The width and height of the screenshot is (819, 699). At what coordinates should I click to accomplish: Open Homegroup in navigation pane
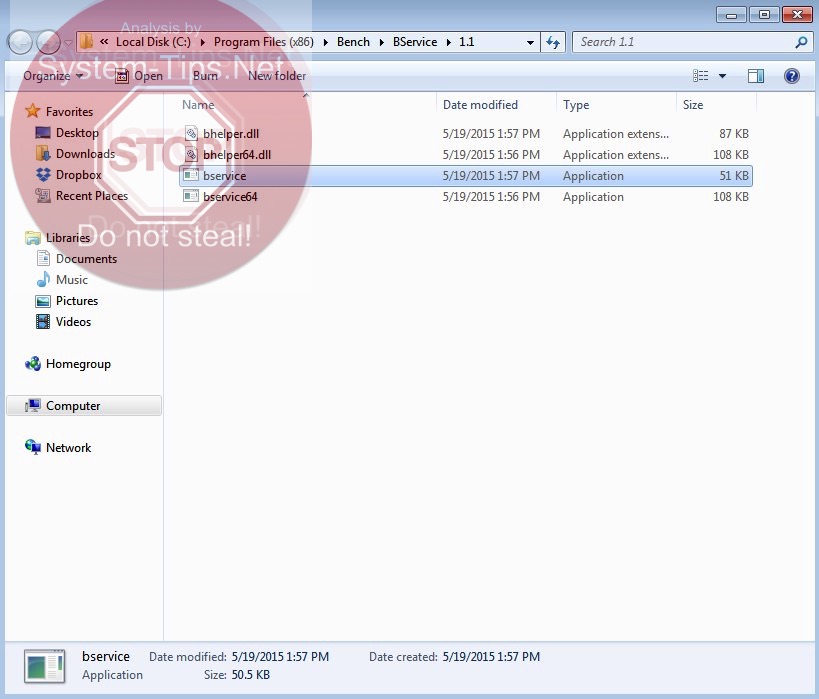pyautogui.click(x=78, y=364)
